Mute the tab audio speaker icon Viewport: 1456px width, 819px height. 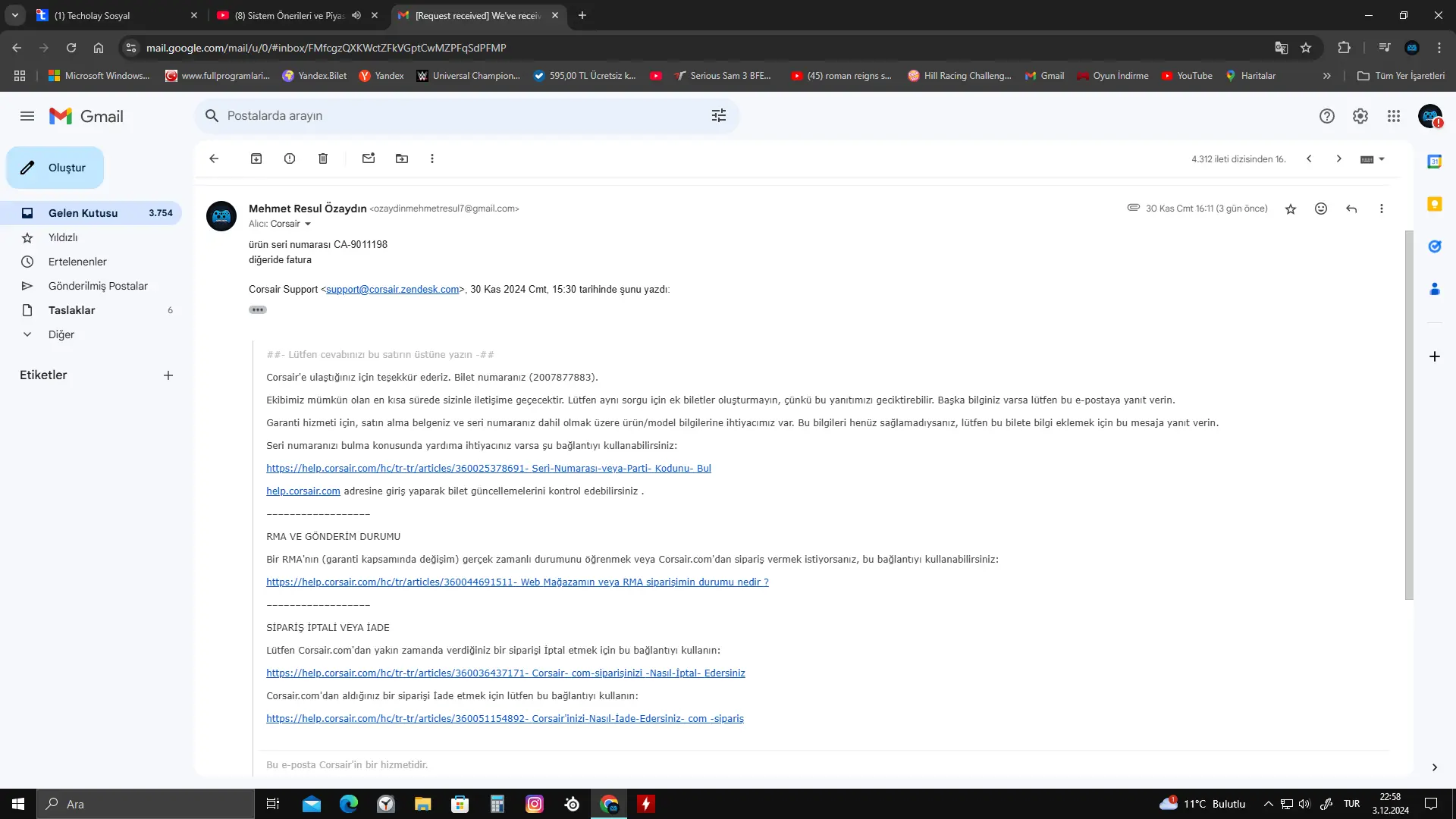(356, 15)
